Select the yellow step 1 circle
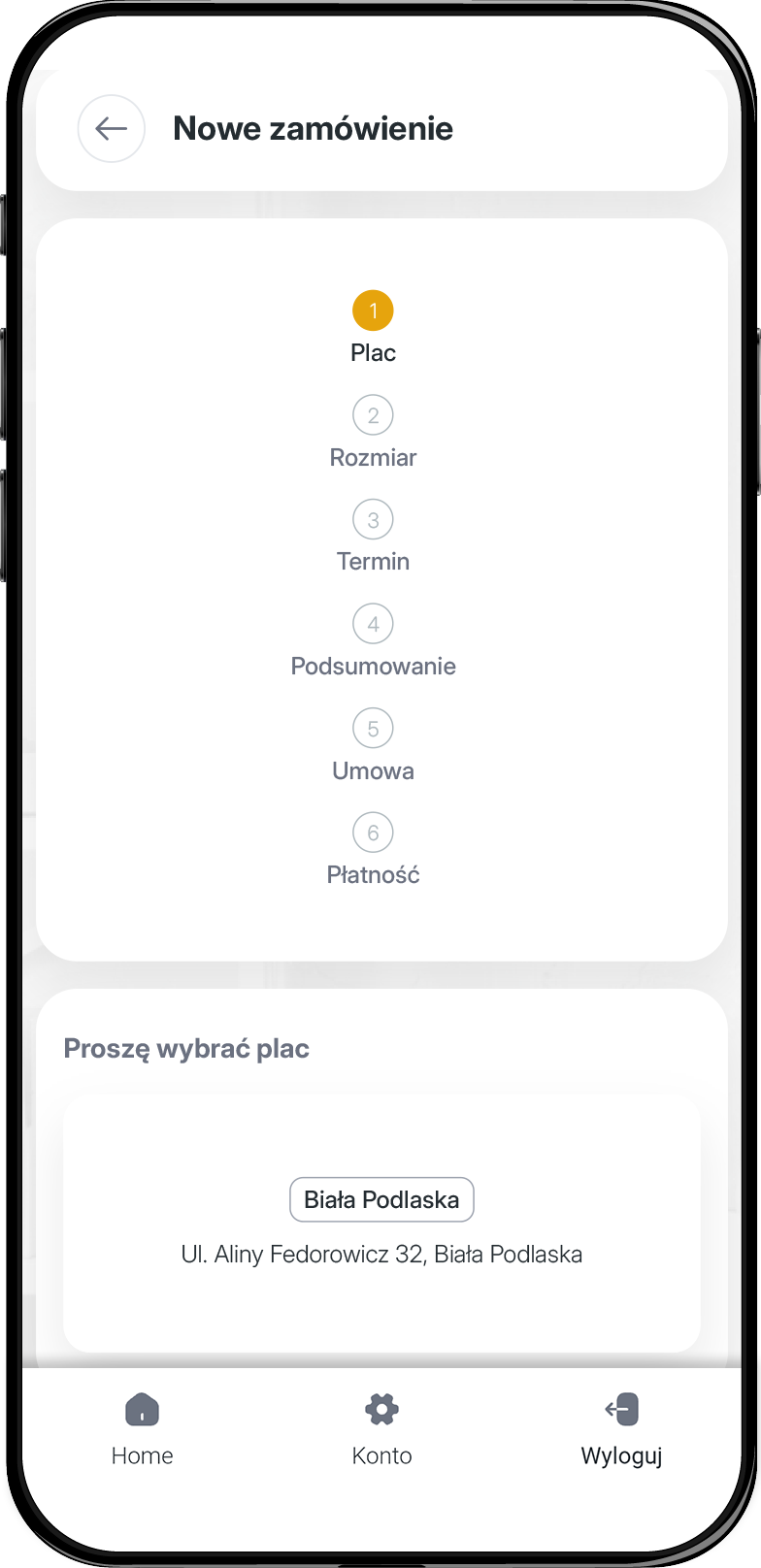 click(373, 311)
